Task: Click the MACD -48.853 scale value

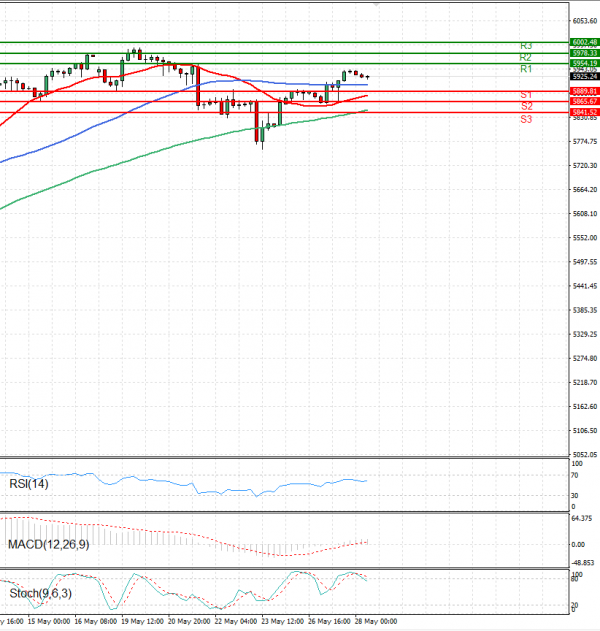Action: pyautogui.click(x=583, y=563)
